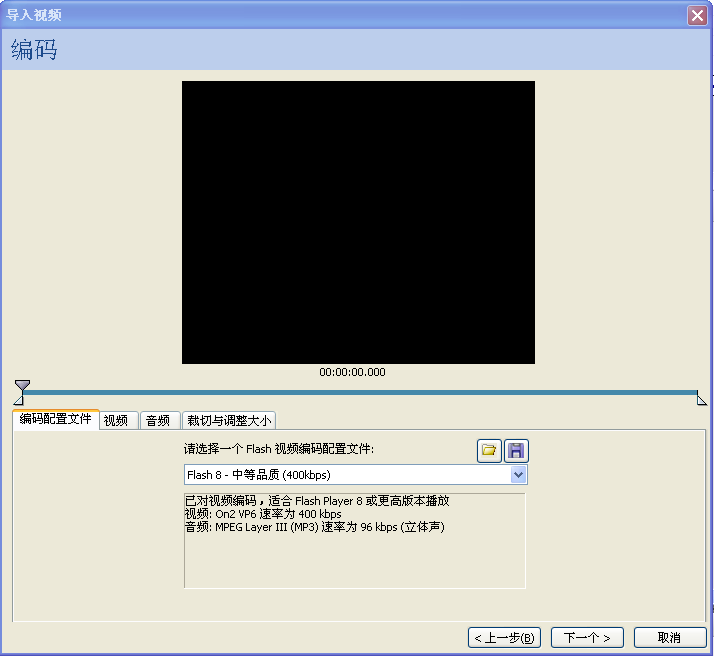The width and height of the screenshot is (714, 656).
Task: Click the 请选择一个 Flash 视频编码配置文件 label
Action: pyautogui.click(x=279, y=449)
